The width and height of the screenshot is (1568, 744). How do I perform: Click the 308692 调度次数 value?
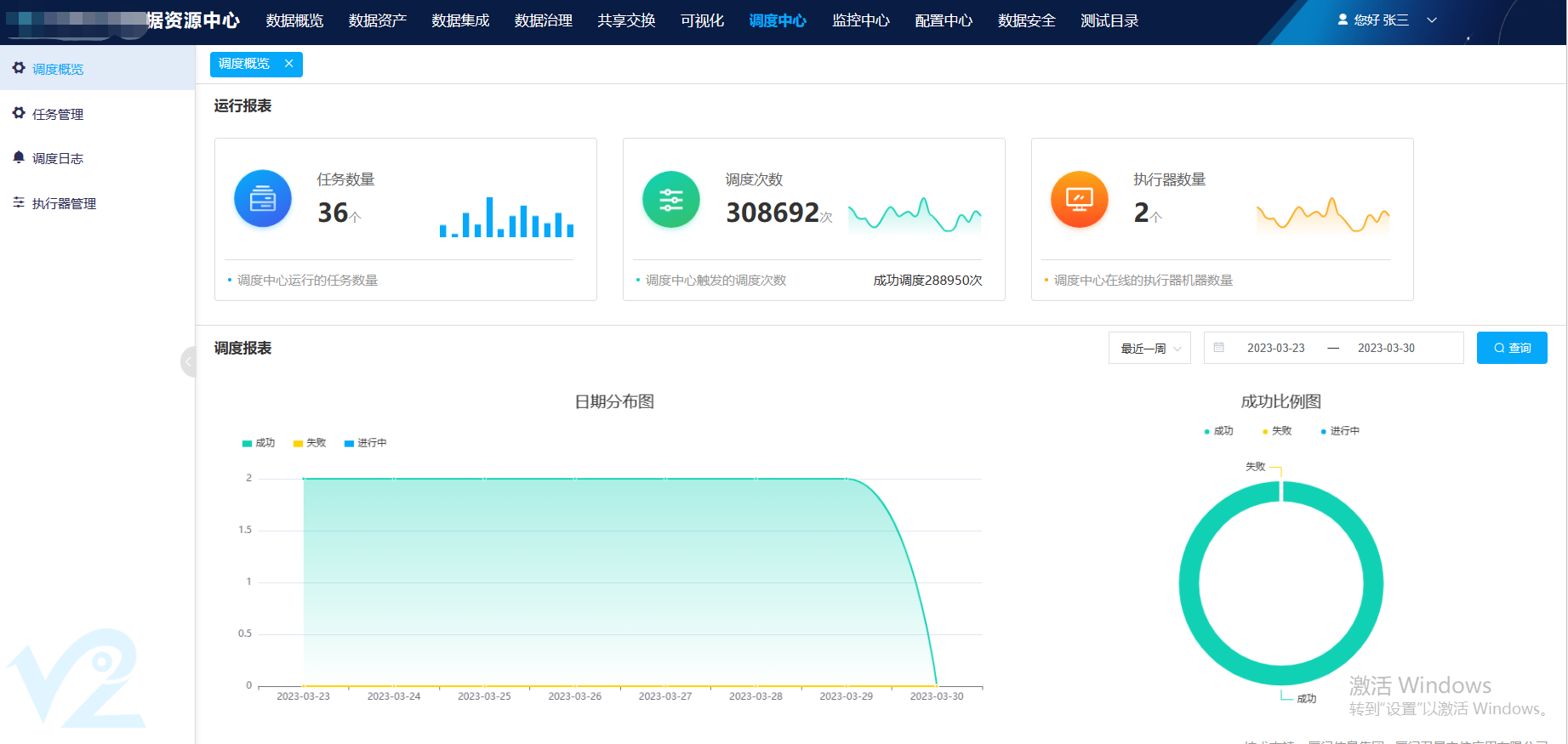[773, 213]
